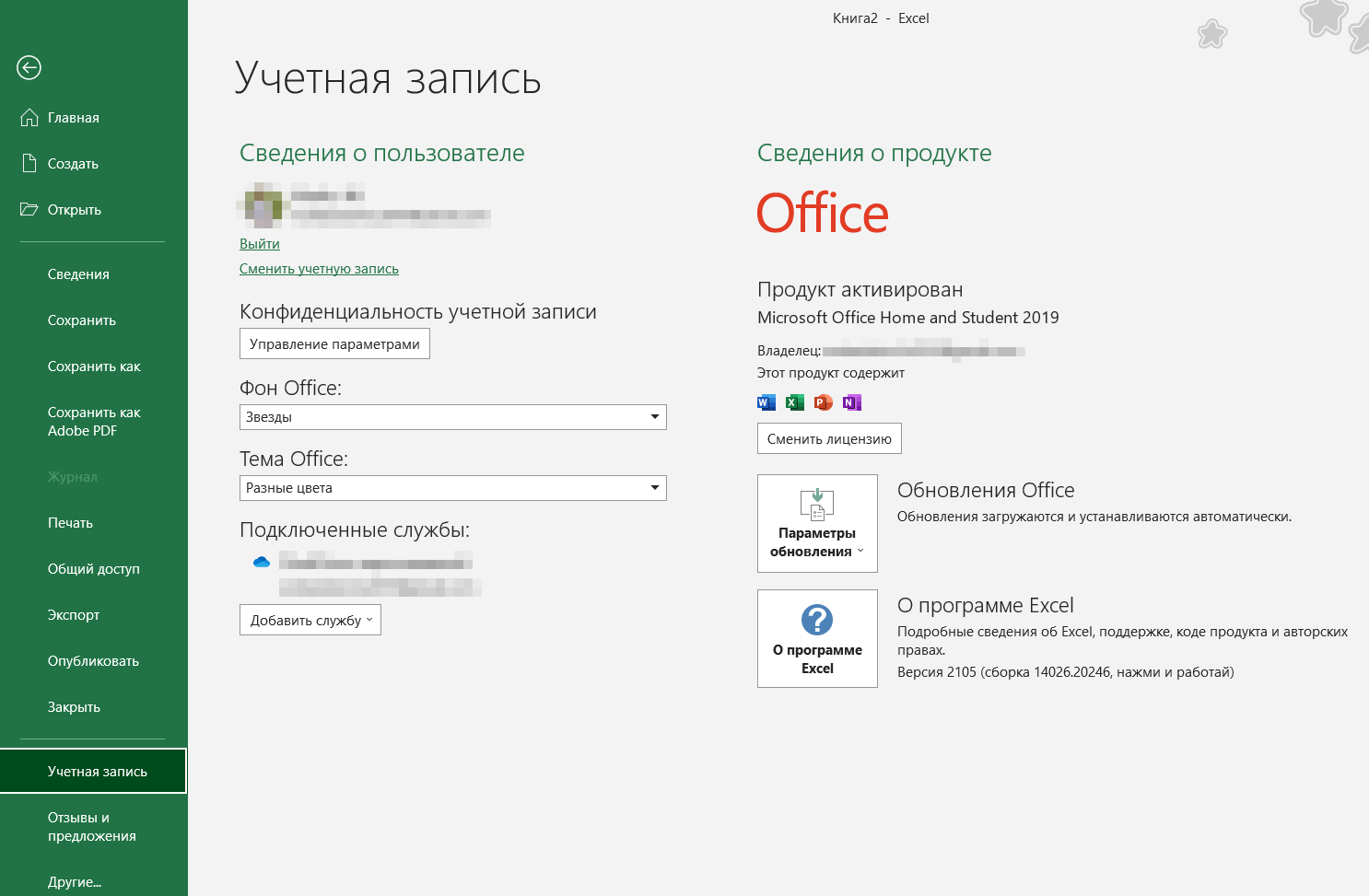
Task: Select the Учетная запись tab
Action: [93, 771]
